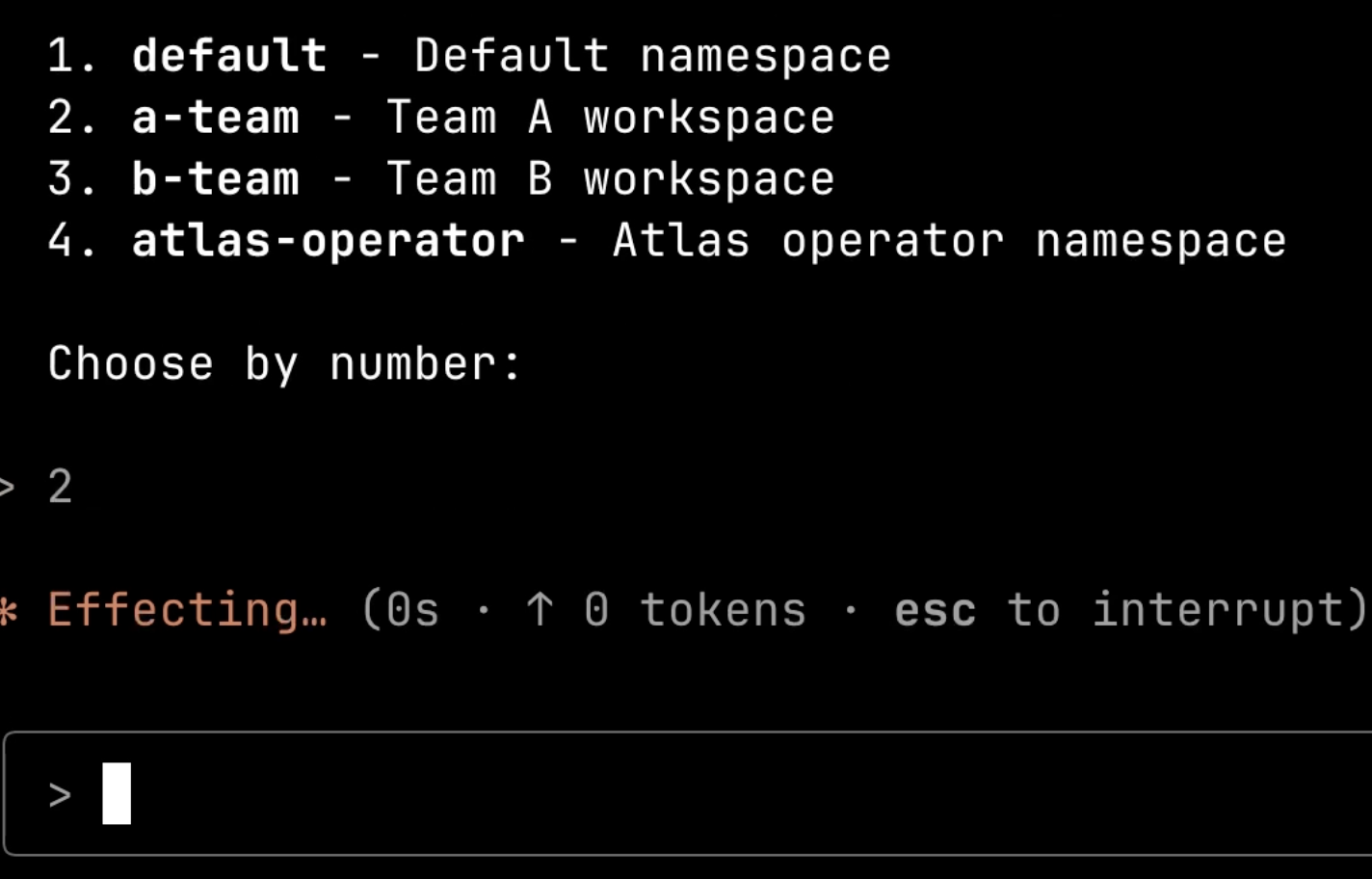The height and width of the screenshot is (879, 1372).
Task: Click the Effecting… status text
Action: (x=188, y=611)
